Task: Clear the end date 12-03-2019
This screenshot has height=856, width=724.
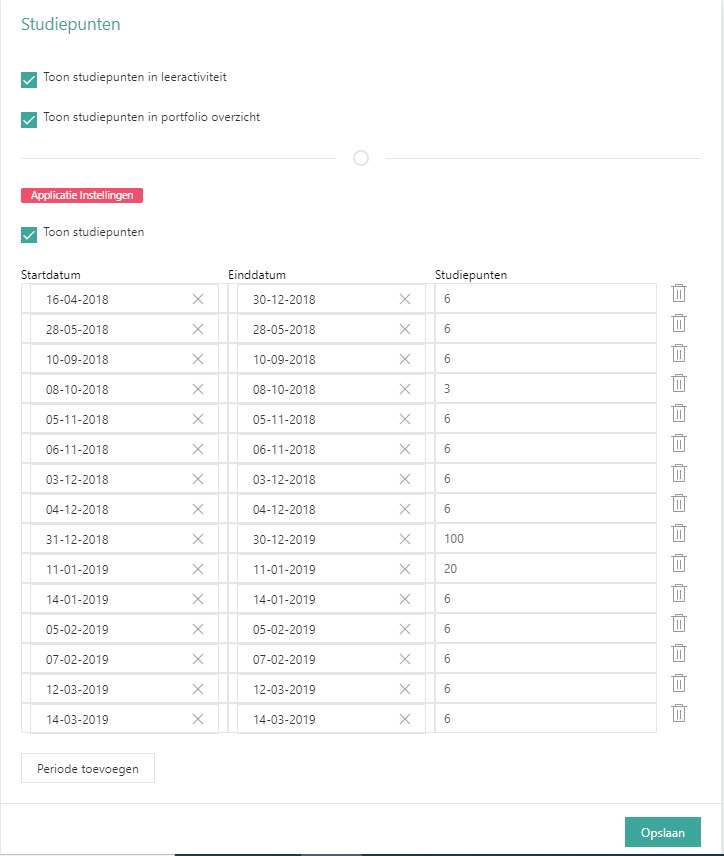Action: pos(405,689)
